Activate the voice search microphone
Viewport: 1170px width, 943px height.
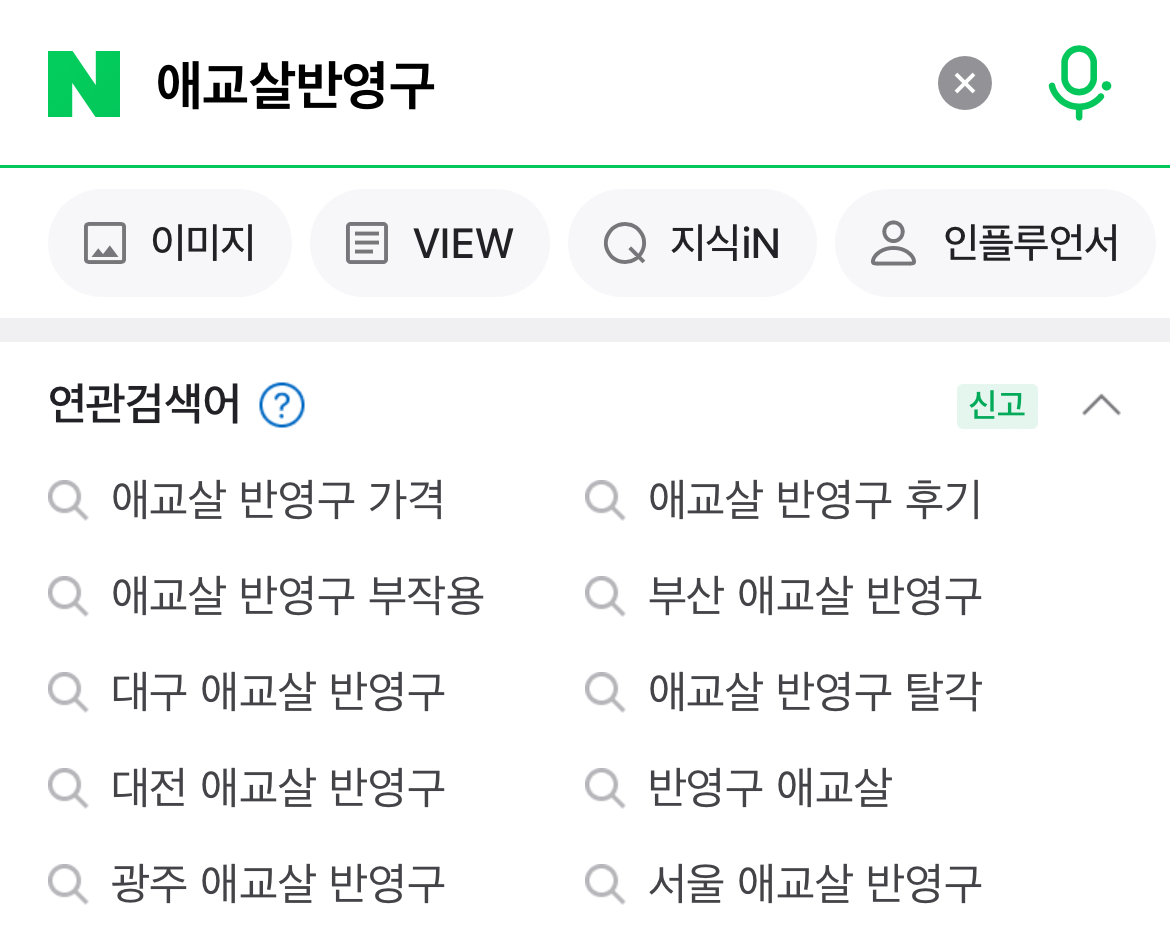(x=1078, y=83)
